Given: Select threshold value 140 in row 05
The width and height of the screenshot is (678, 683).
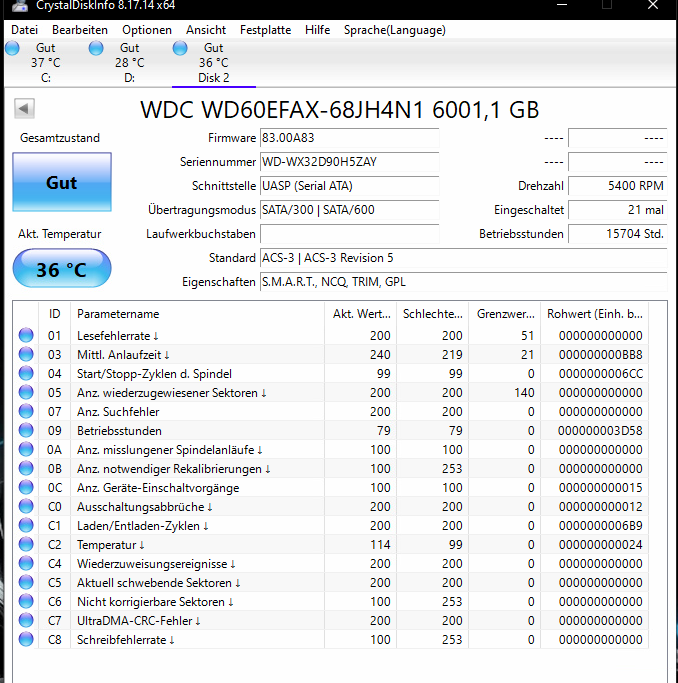Looking at the screenshot, I should point(524,393).
